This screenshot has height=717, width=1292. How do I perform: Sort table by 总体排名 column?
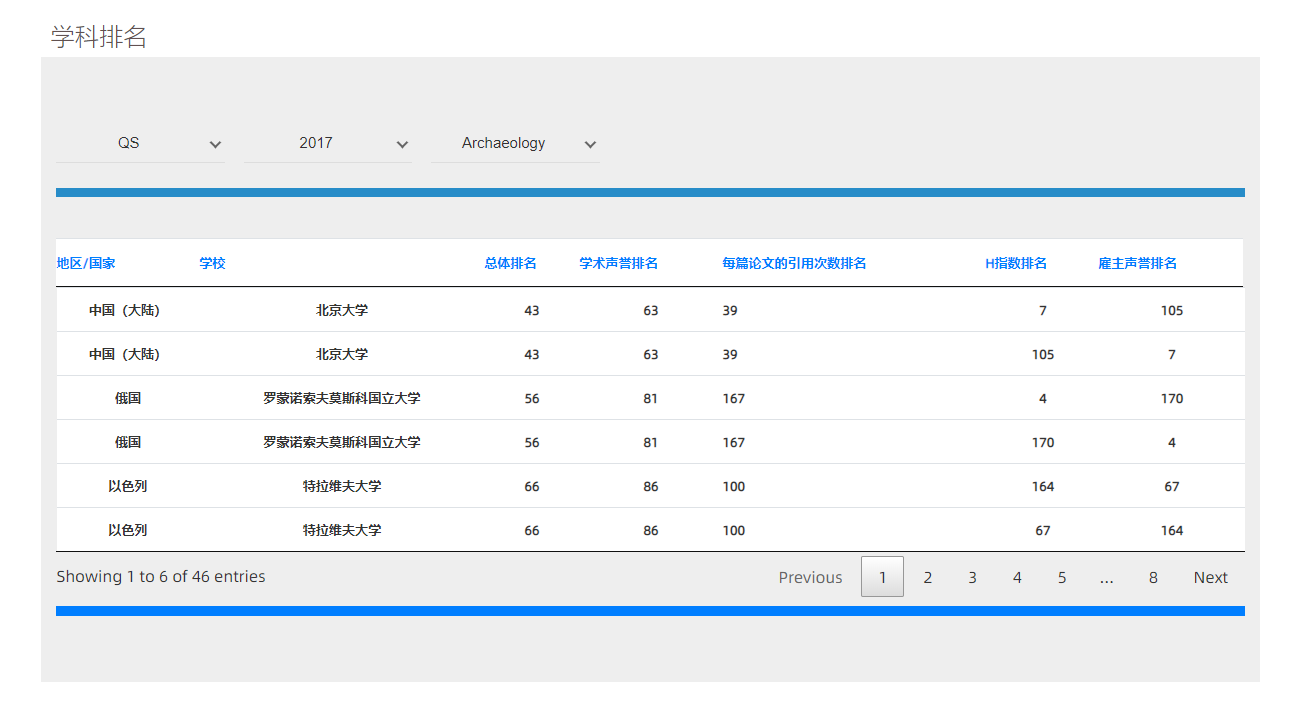point(511,263)
